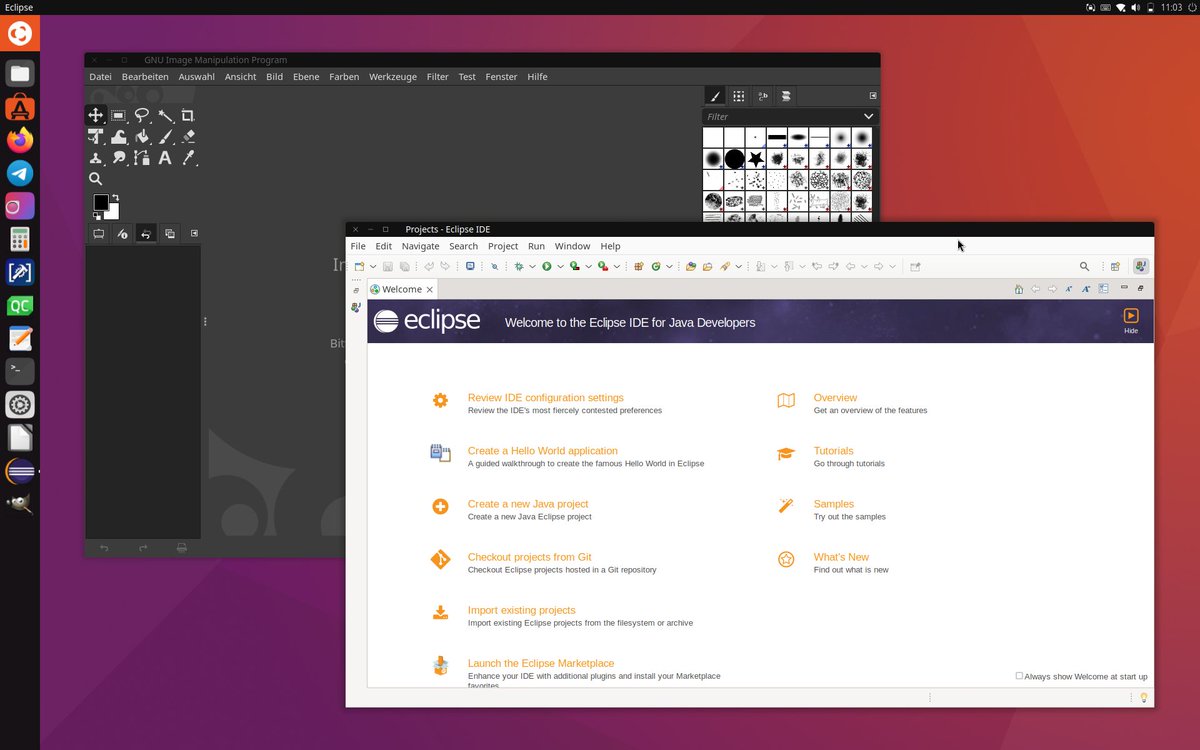Launch Firefox from the Ubuntu dock

(19, 140)
